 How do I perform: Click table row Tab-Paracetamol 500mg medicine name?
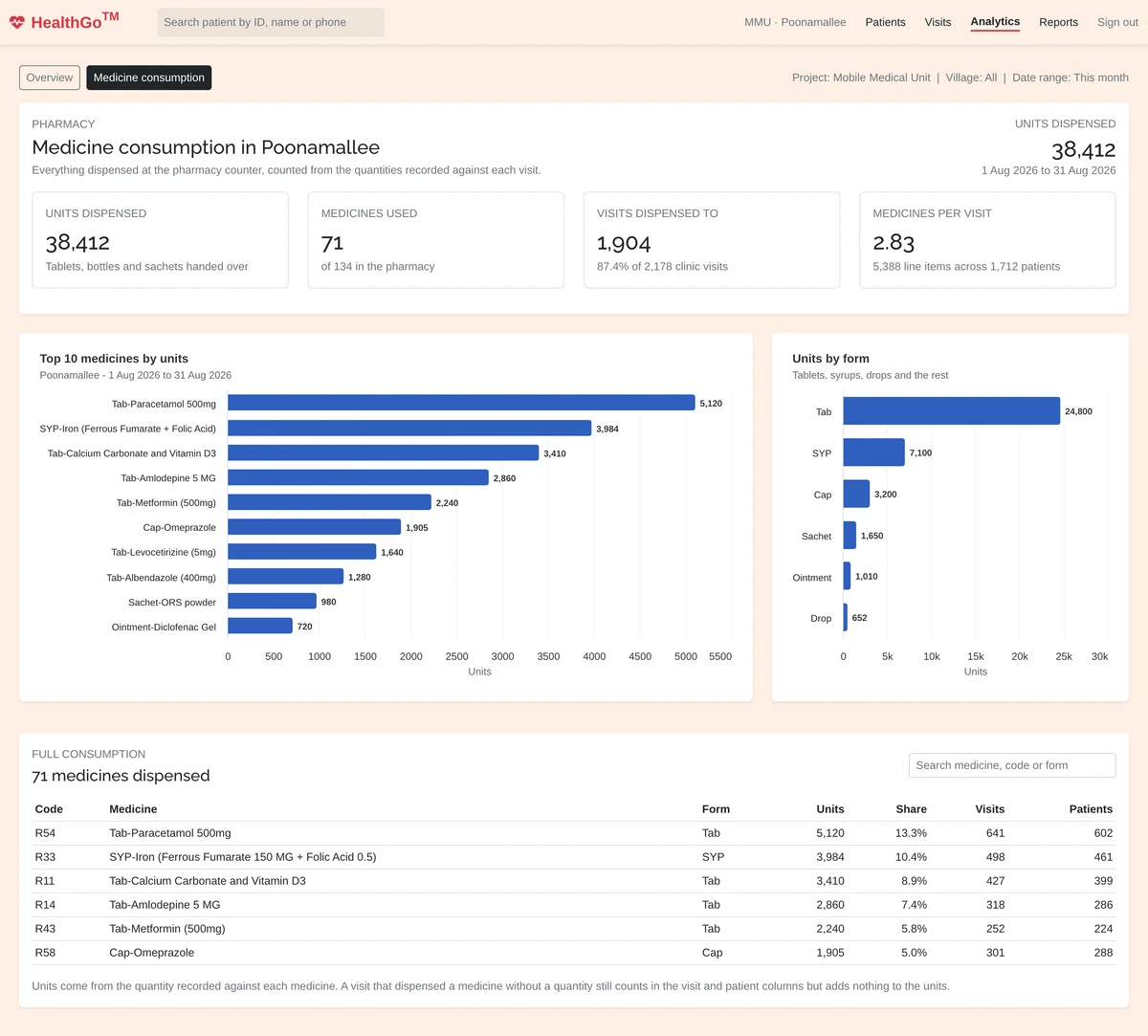(x=170, y=833)
